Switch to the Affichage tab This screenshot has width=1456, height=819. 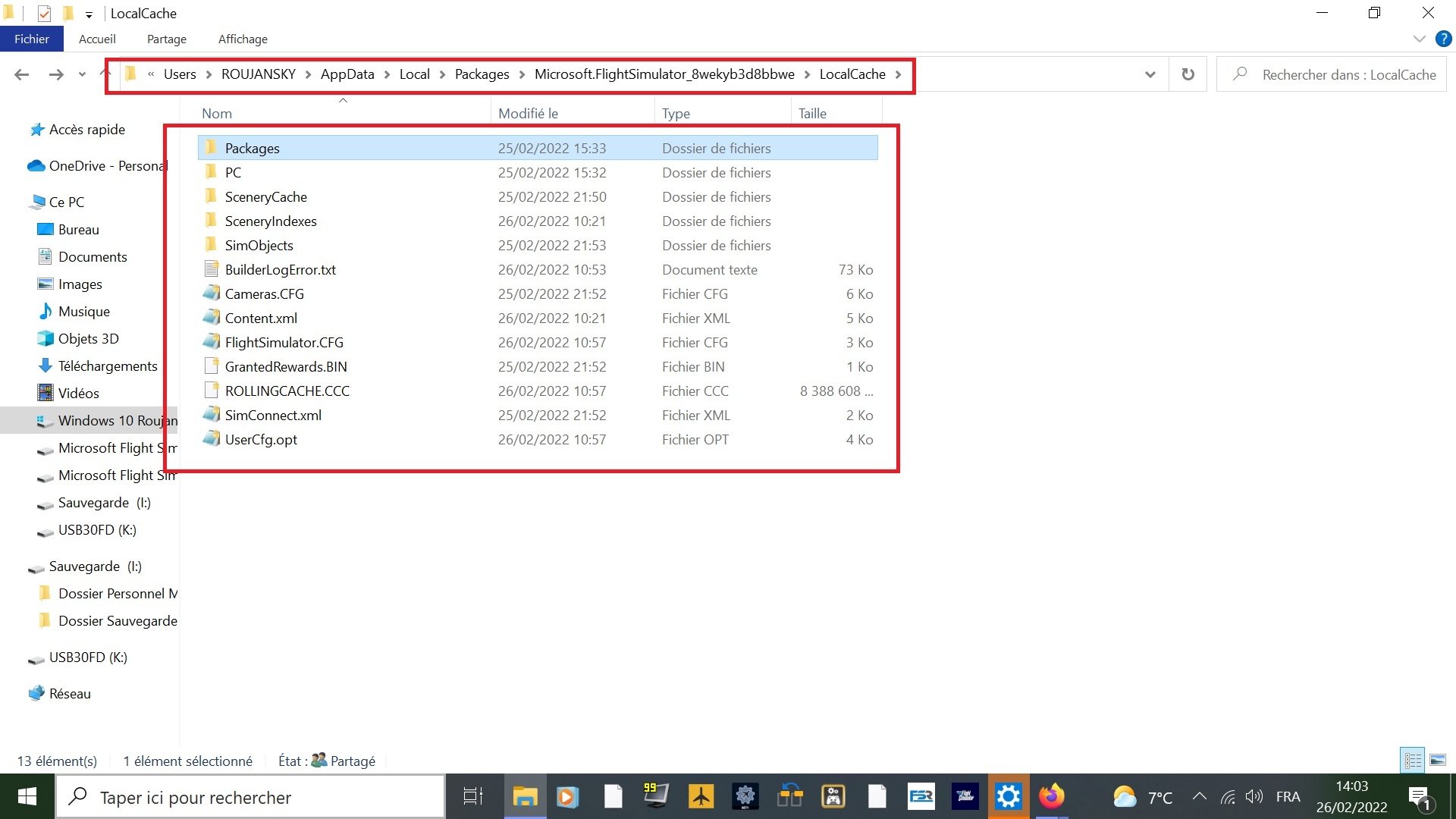(x=243, y=39)
